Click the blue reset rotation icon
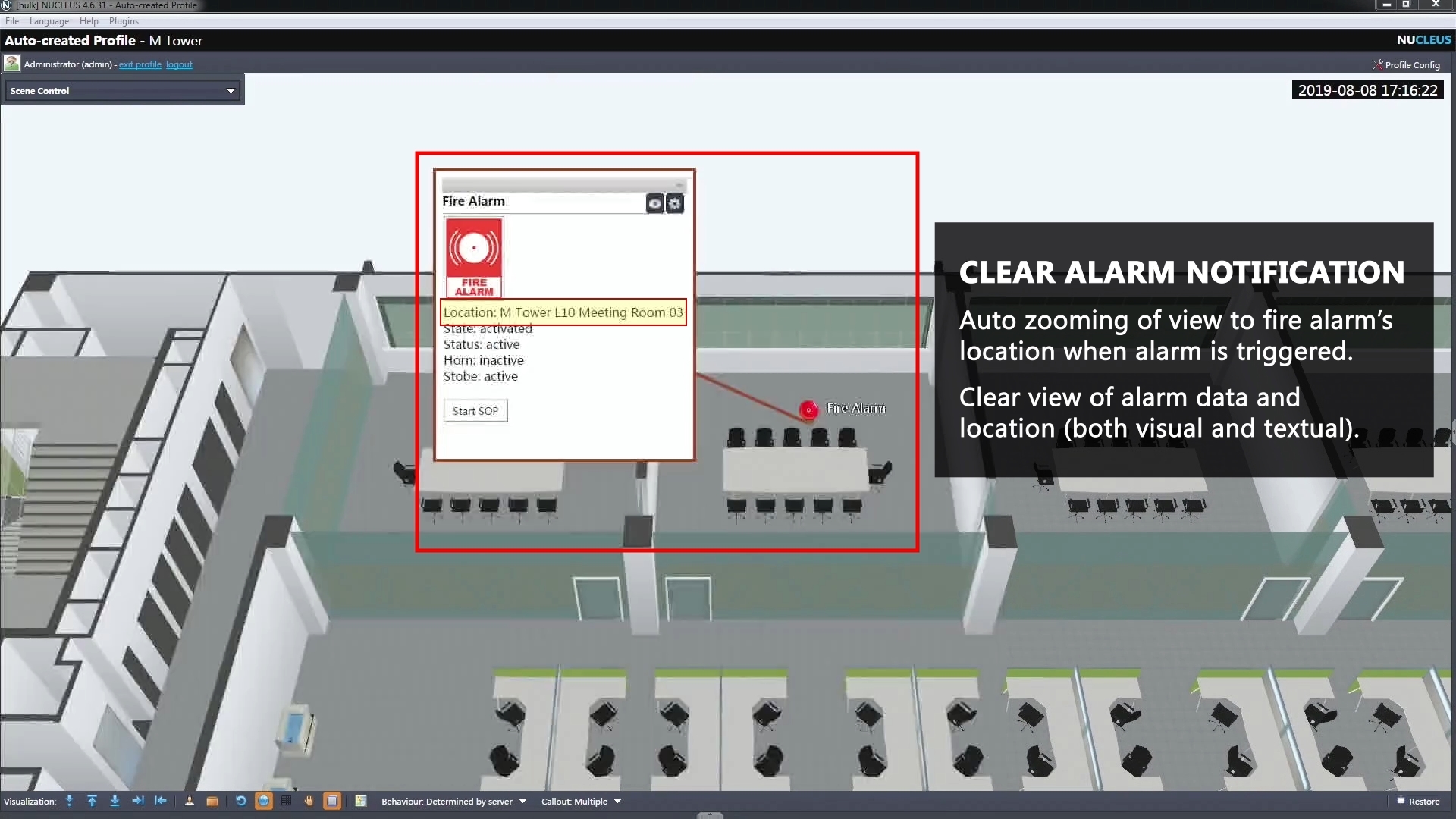Image resolution: width=1456 pixels, height=819 pixels. (240, 801)
